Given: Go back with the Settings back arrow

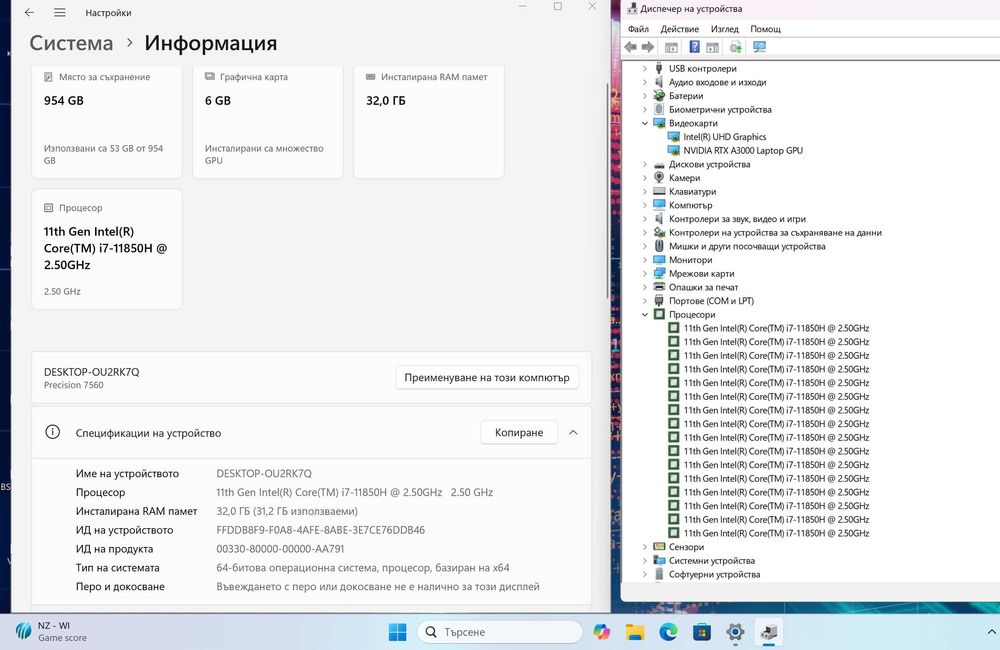Looking at the screenshot, I should coord(29,12).
